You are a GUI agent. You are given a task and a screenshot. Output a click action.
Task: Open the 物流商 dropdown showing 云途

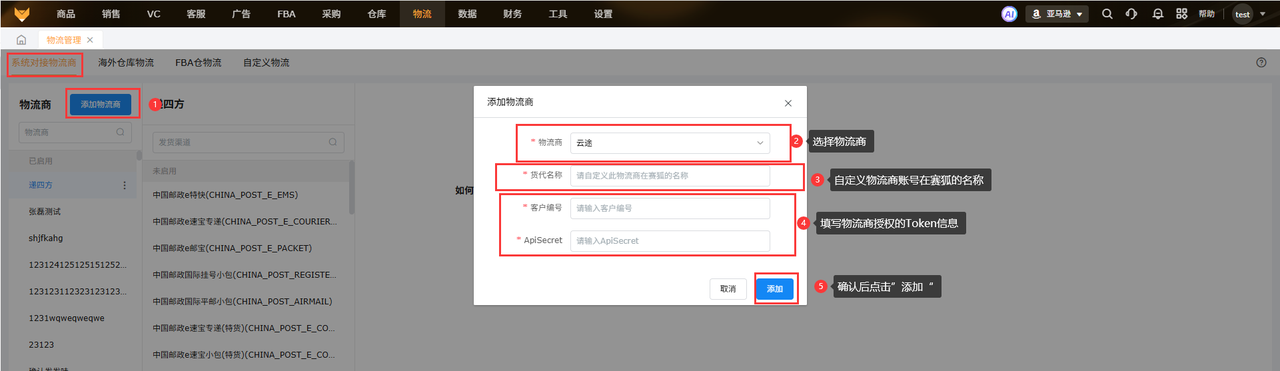[x=670, y=143]
